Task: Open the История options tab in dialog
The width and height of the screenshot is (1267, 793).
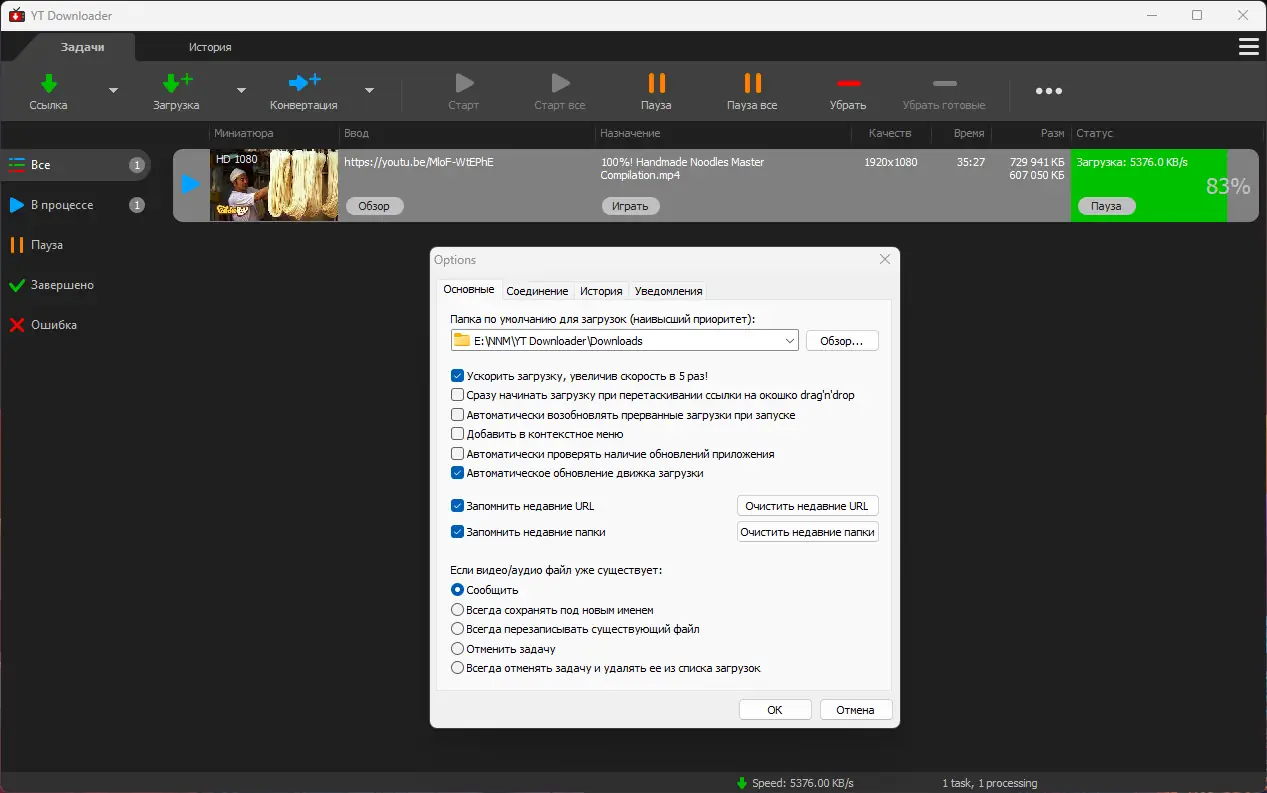Action: click(602, 291)
